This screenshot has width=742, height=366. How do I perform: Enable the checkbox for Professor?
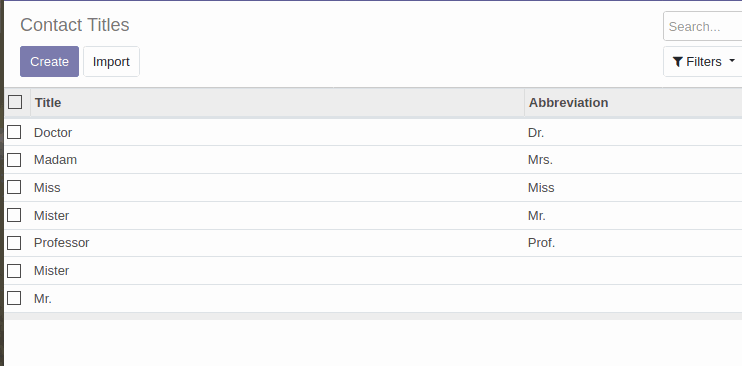coord(14,243)
